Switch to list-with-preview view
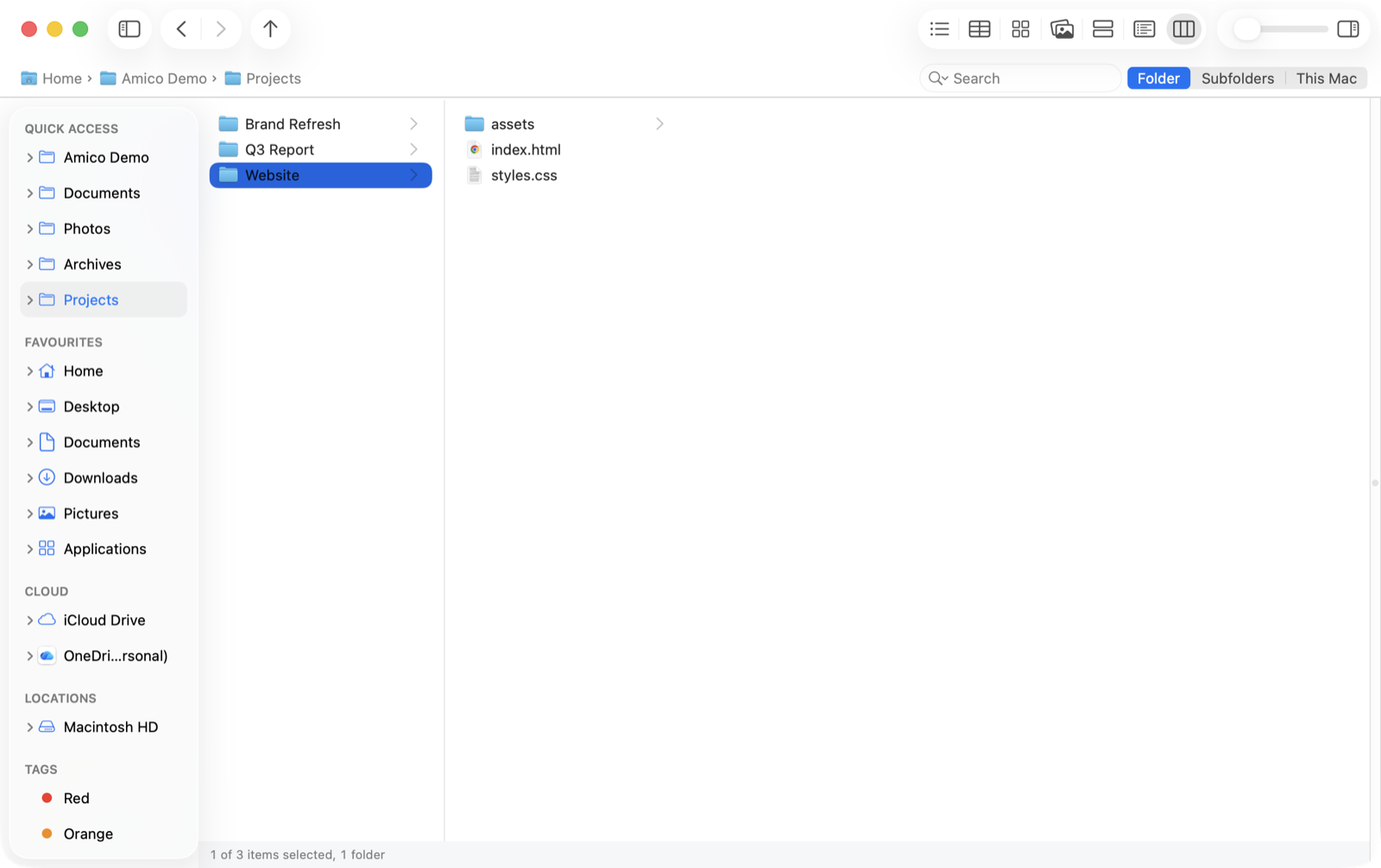The height and width of the screenshot is (868, 1381). tap(1144, 28)
